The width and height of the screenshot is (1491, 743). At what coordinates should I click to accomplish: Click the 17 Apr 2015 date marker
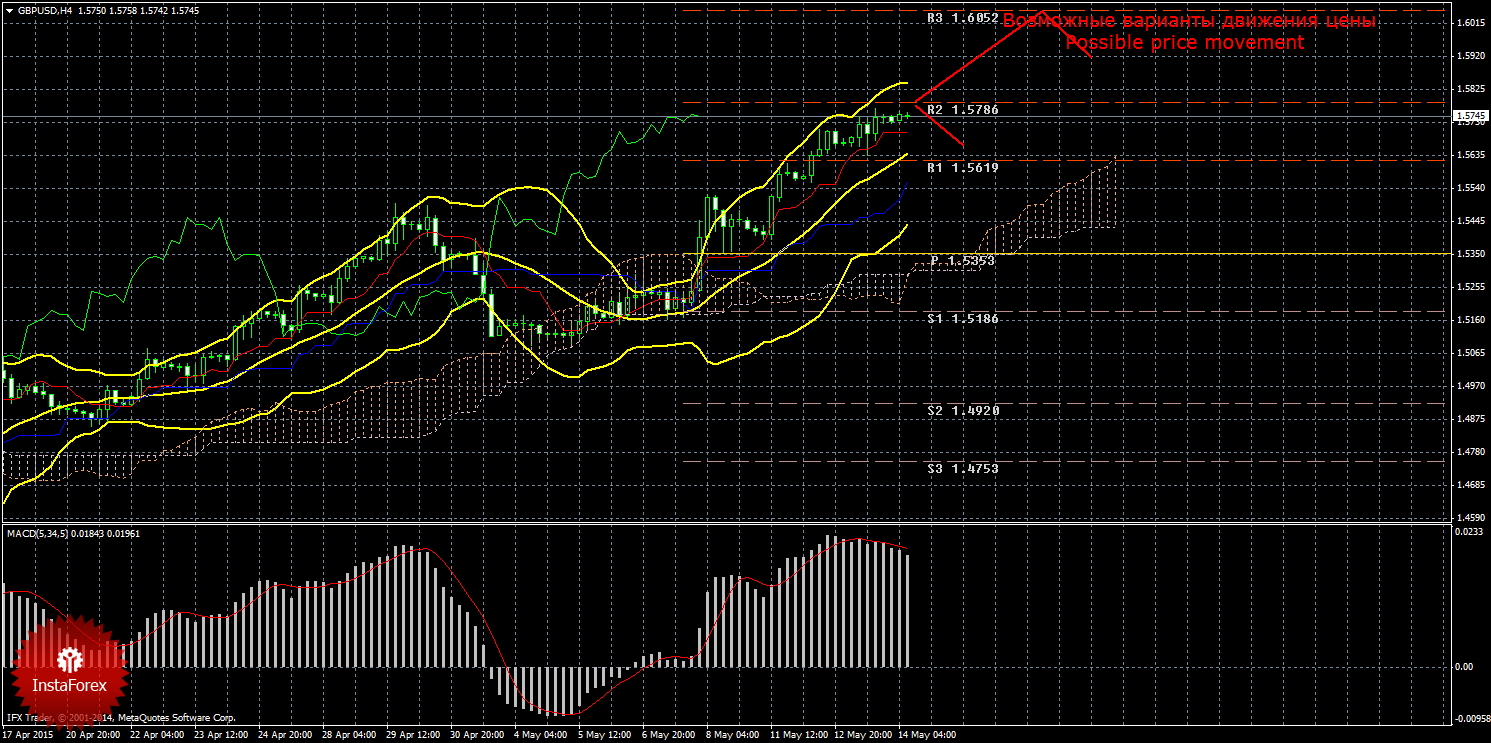27,734
